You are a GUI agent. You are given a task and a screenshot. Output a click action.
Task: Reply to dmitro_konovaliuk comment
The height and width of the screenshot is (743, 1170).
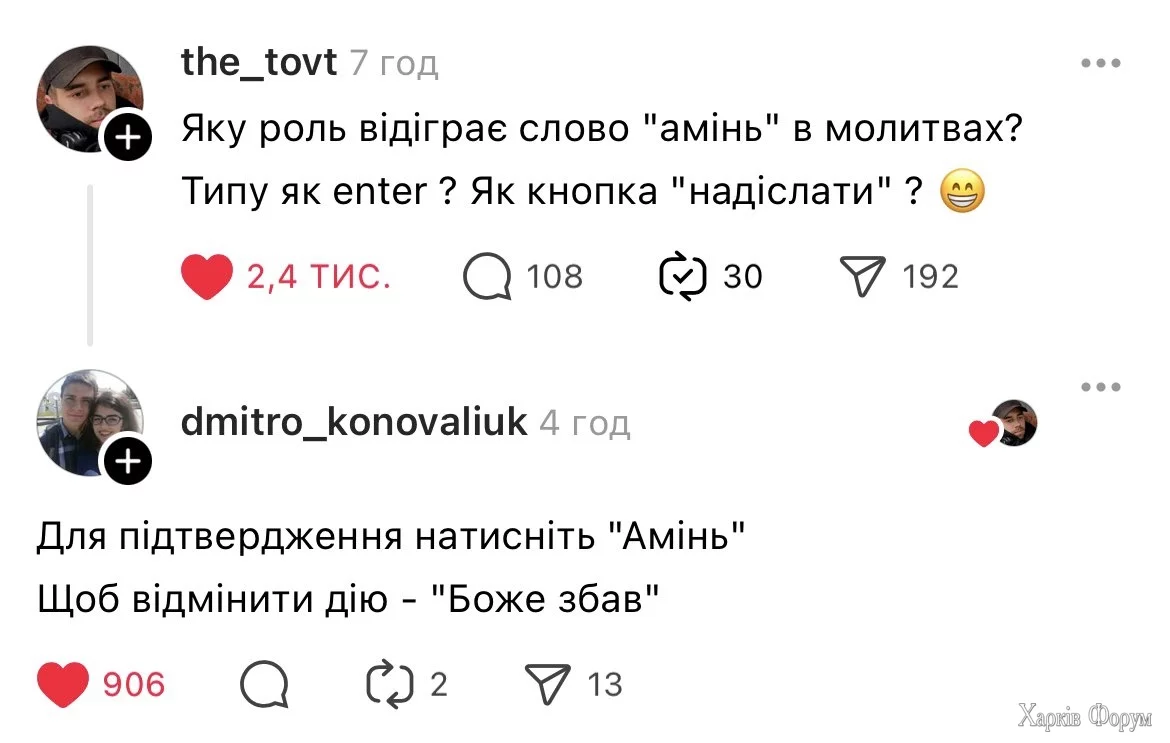[x=264, y=684]
